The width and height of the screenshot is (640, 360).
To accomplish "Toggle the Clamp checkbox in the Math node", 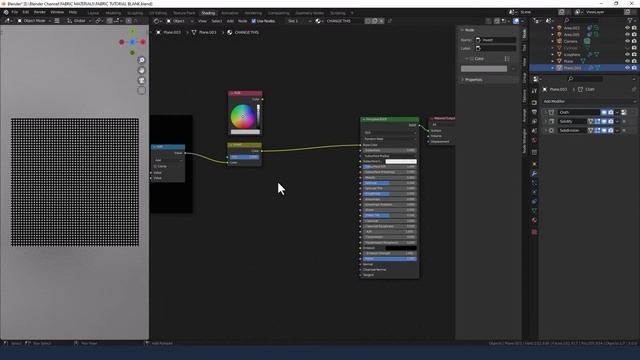I will 155,167.
